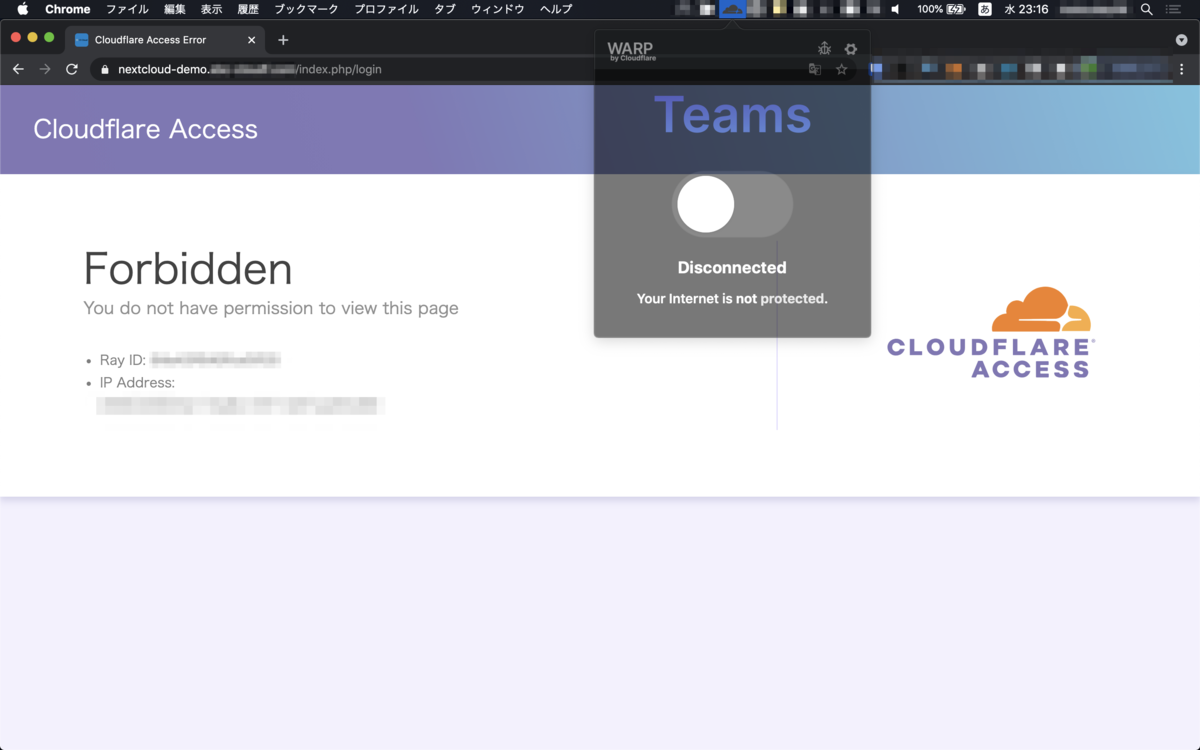Click the WARP bug report icon
This screenshot has width=1200, height=750.
coord(824,49)
